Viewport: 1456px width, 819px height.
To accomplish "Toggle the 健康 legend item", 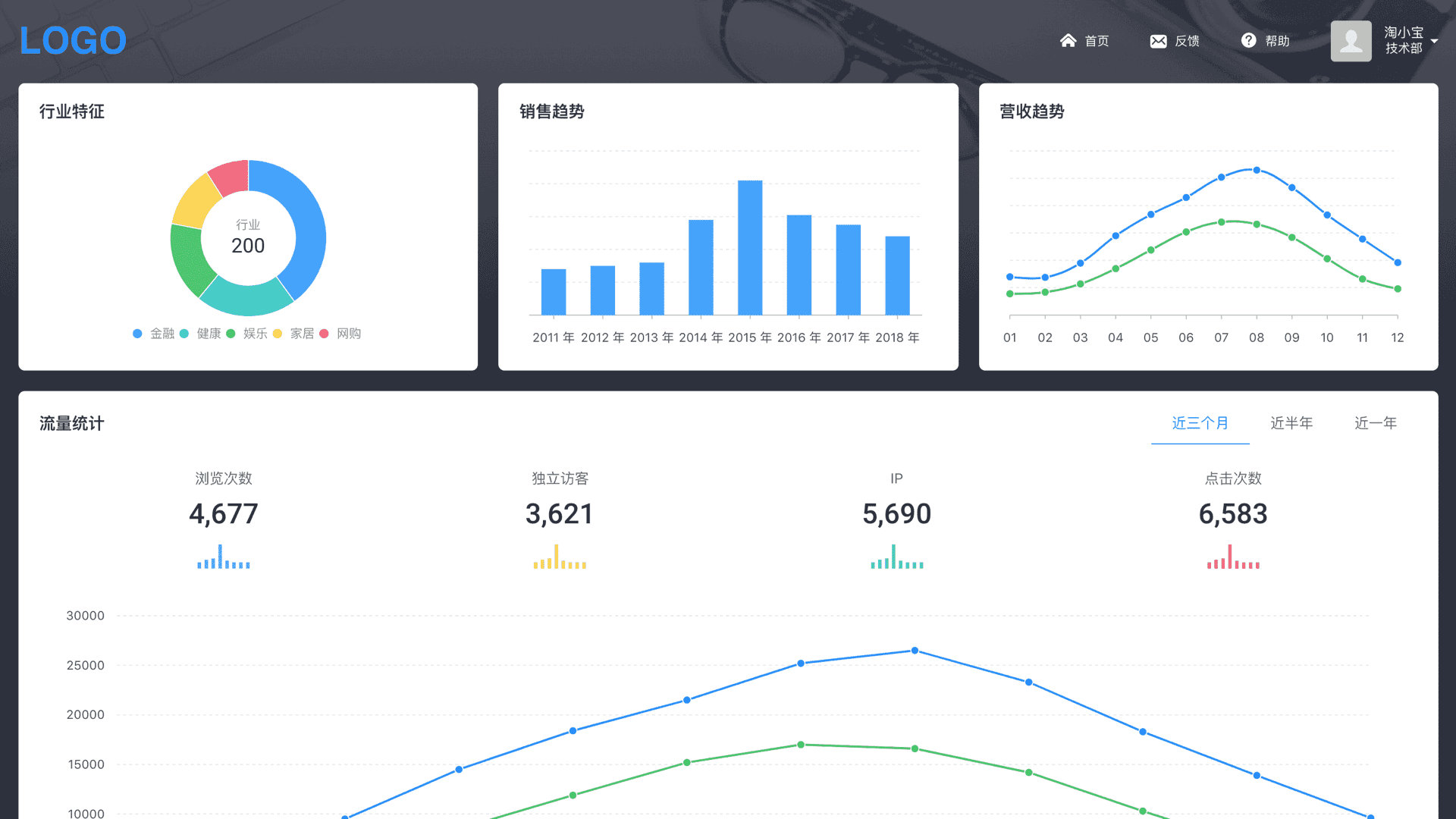I will point(200,334).
